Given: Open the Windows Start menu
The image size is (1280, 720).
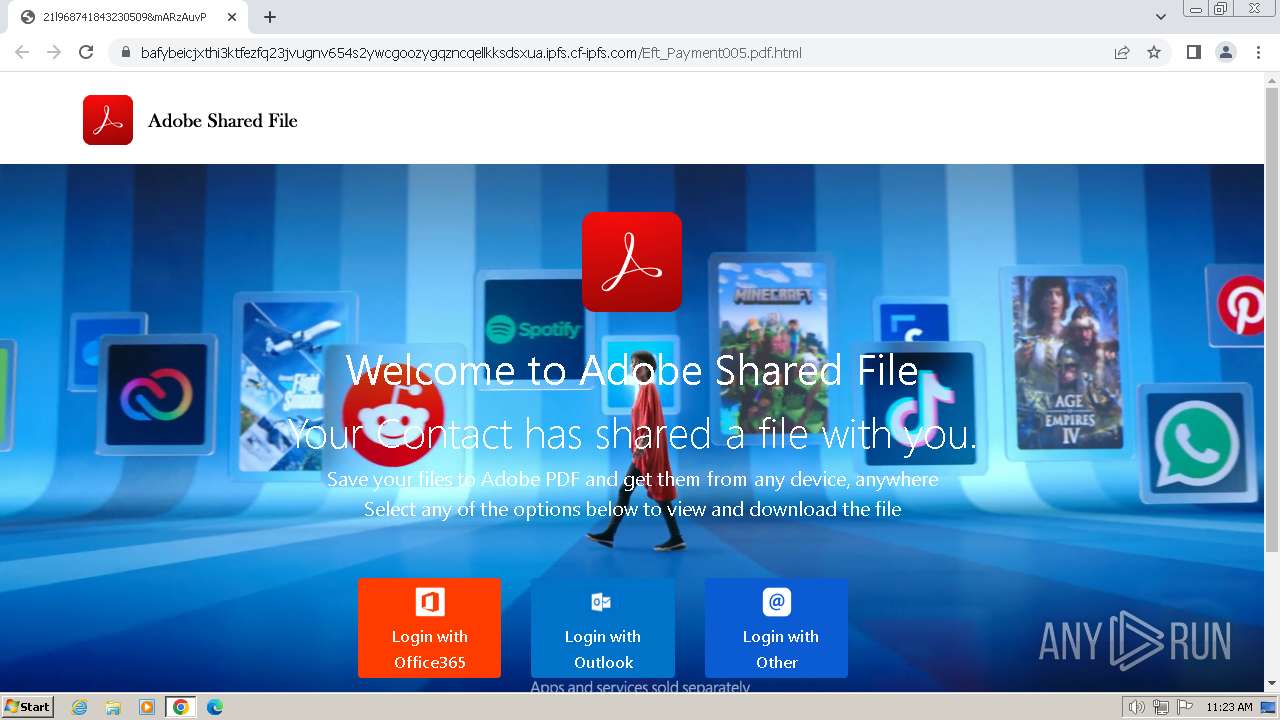Looking at the screenshot, I should pos(28,707).
